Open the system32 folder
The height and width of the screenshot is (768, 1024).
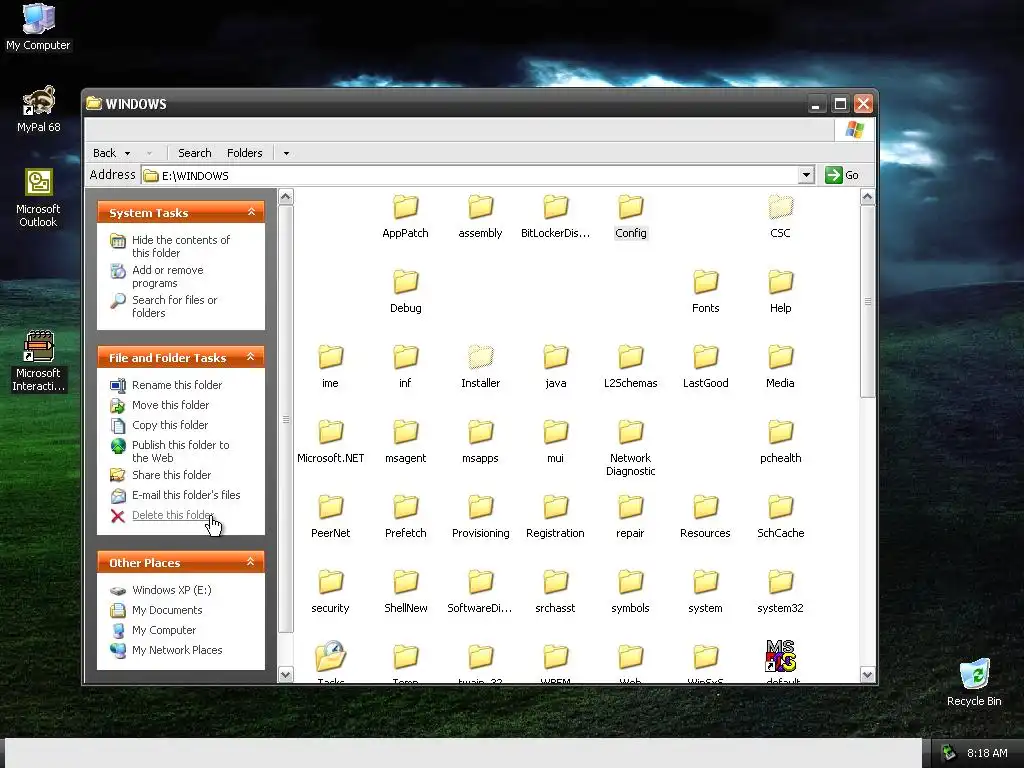(780, 592)
